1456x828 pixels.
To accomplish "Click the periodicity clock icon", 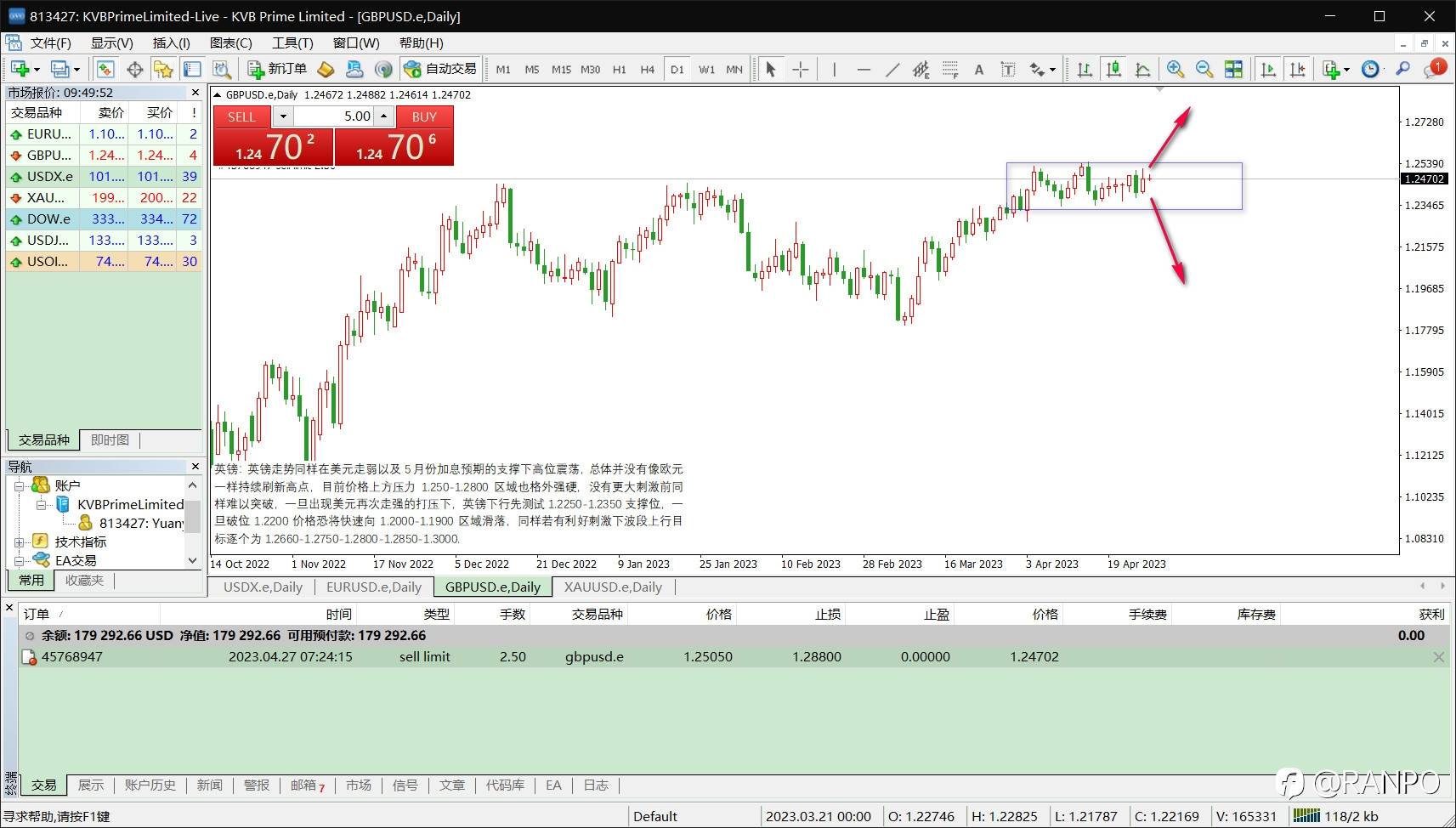I will point(1370,69).
